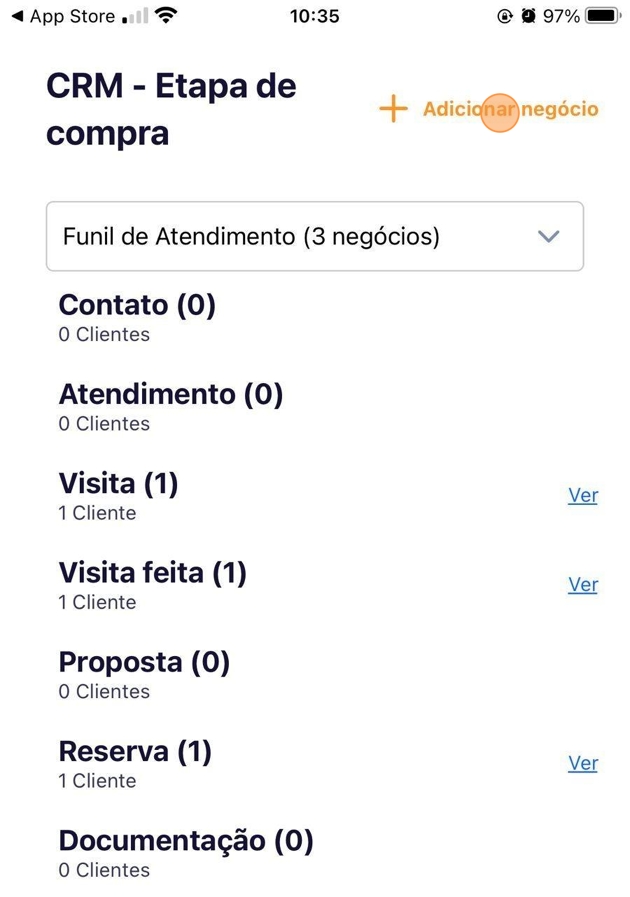Tap the Adicionar negócio button

[510, 109]
